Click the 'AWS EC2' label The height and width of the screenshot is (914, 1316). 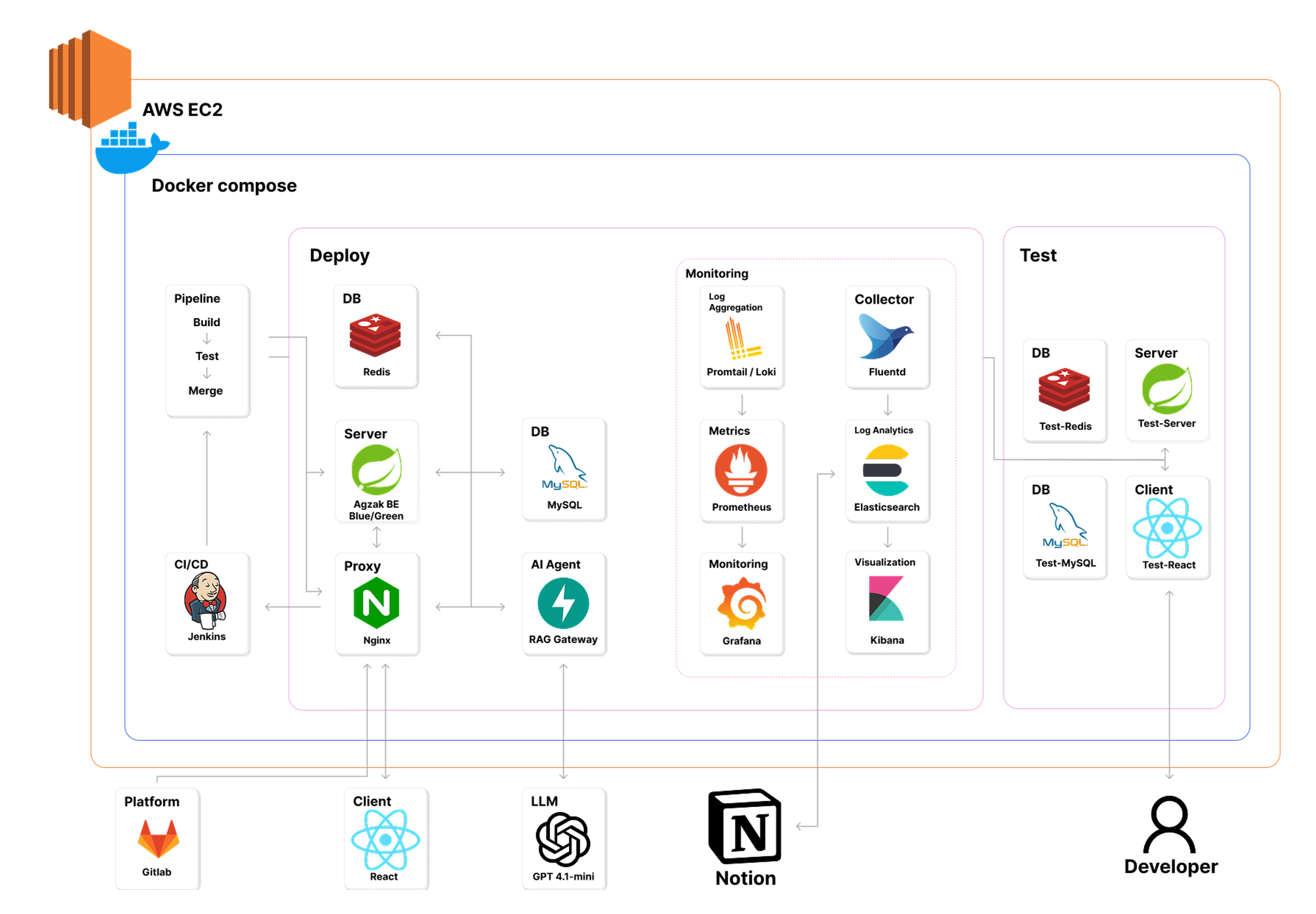[182, 109]
